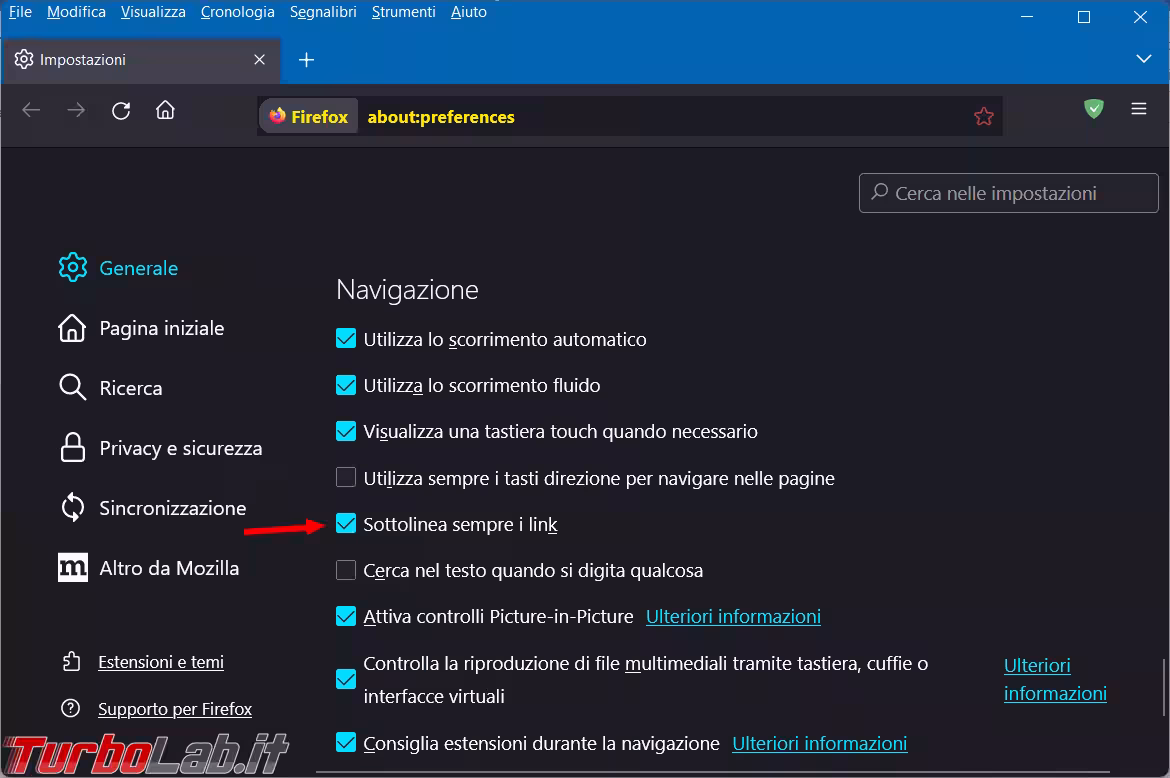This screenshot has height=778, width=1170.
Task: Enable Cerca nel testo quando si digita
Action: point(346,570)
